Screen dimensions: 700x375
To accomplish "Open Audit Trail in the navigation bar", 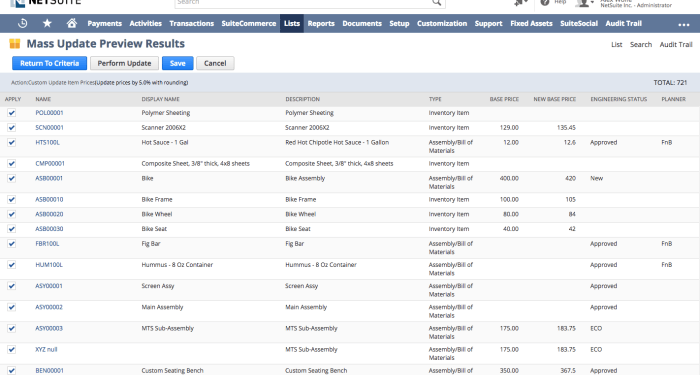I will click(624, 24).
